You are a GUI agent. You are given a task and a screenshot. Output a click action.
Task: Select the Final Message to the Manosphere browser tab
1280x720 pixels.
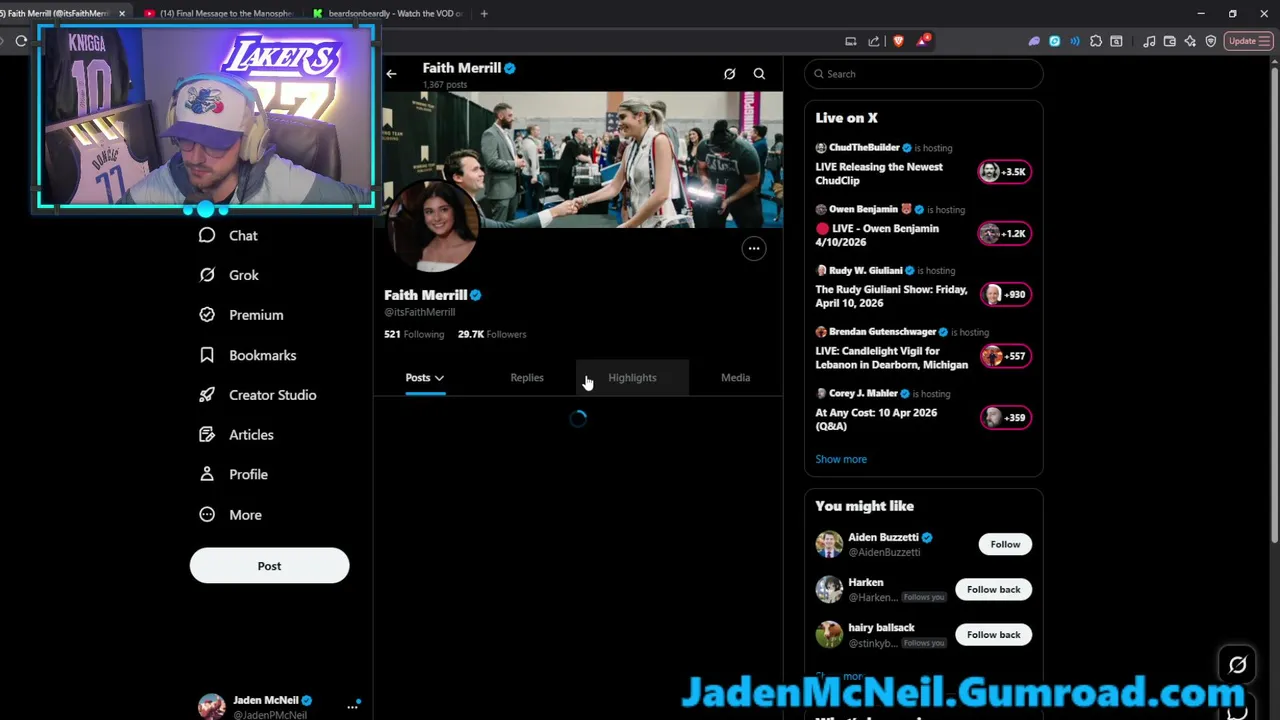coord(218,13)
